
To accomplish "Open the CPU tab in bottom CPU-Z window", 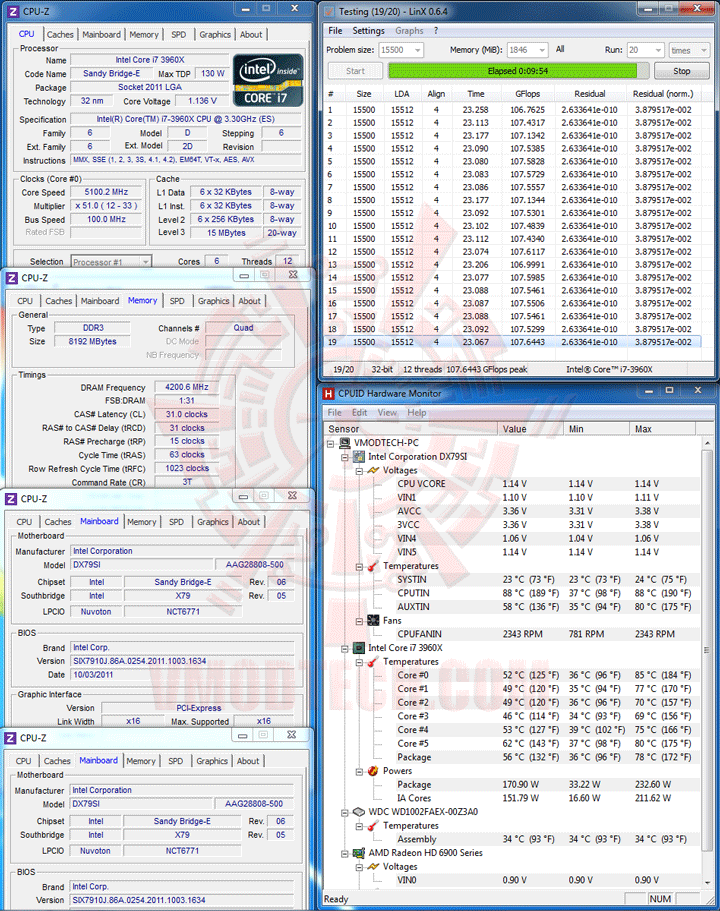I will (23, 761).
